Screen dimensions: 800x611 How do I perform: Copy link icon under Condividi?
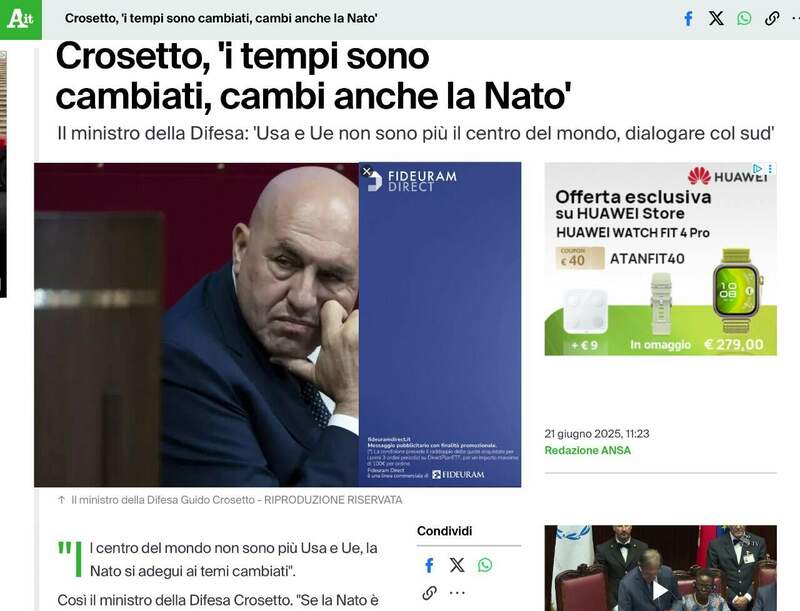click(430, 593)
